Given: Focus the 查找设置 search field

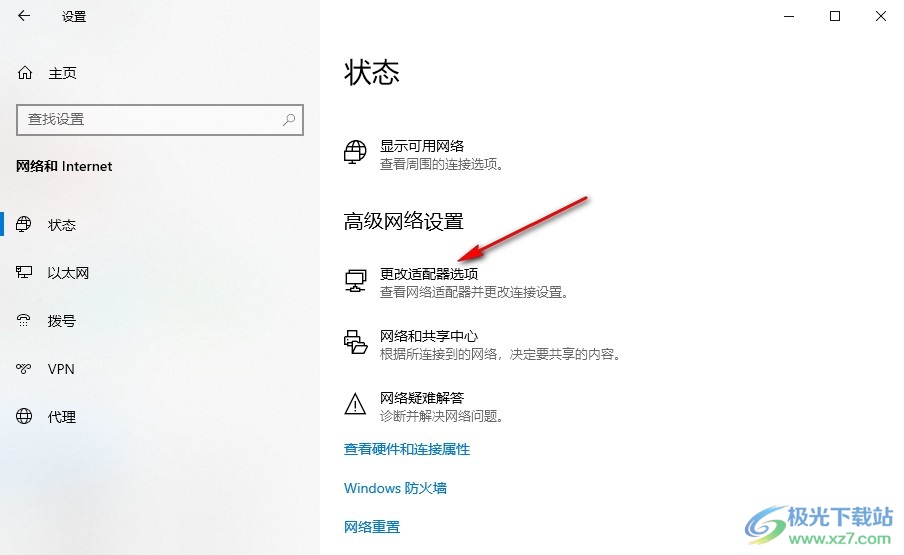Looking at the screenshot, I should coord(160,120).
